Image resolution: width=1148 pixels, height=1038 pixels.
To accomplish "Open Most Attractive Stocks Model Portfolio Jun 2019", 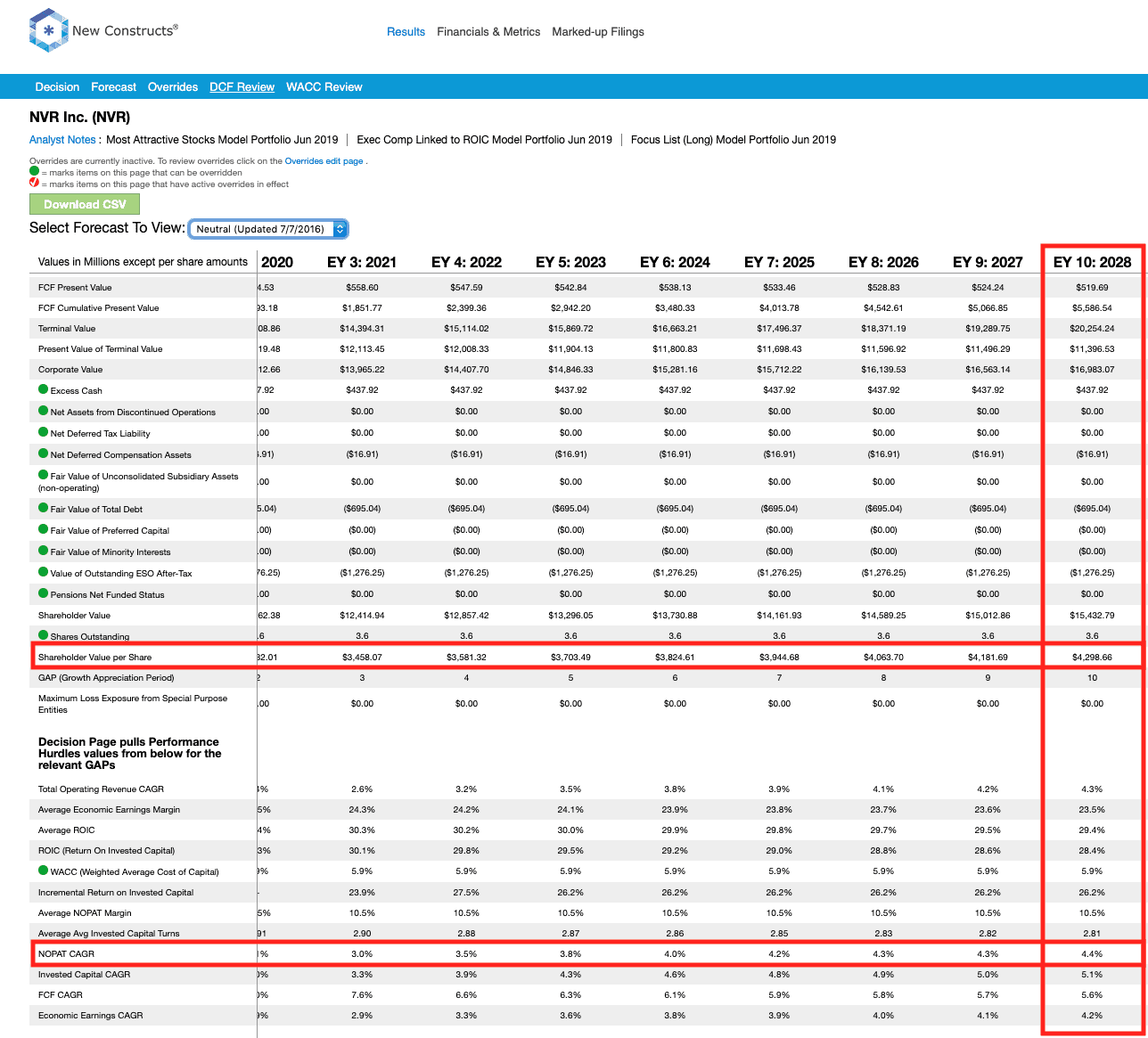I will click(222, 139).
